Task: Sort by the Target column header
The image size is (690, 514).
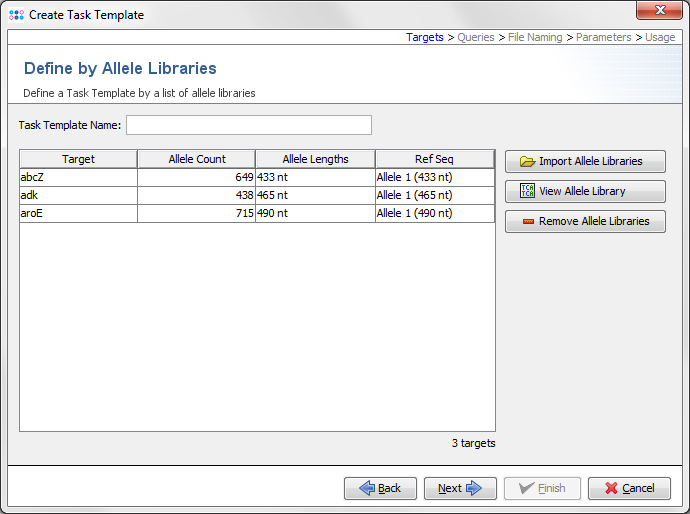Action: (x=78, y=159)
